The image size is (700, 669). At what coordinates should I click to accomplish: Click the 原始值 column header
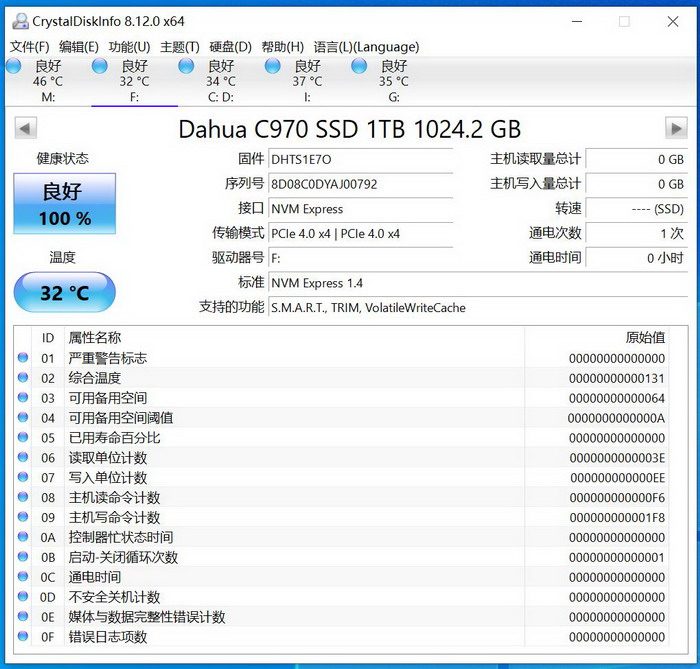[x=643, y=338]
